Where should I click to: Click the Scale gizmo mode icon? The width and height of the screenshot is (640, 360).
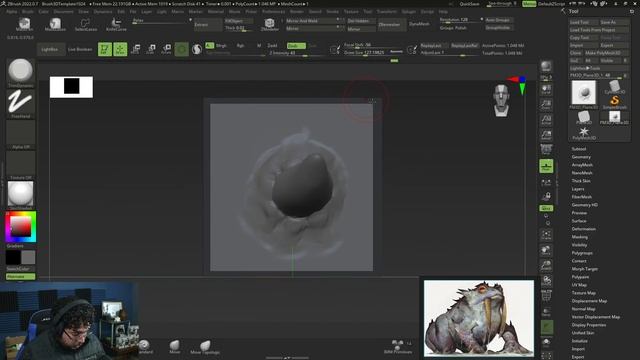tap(151, 49)
